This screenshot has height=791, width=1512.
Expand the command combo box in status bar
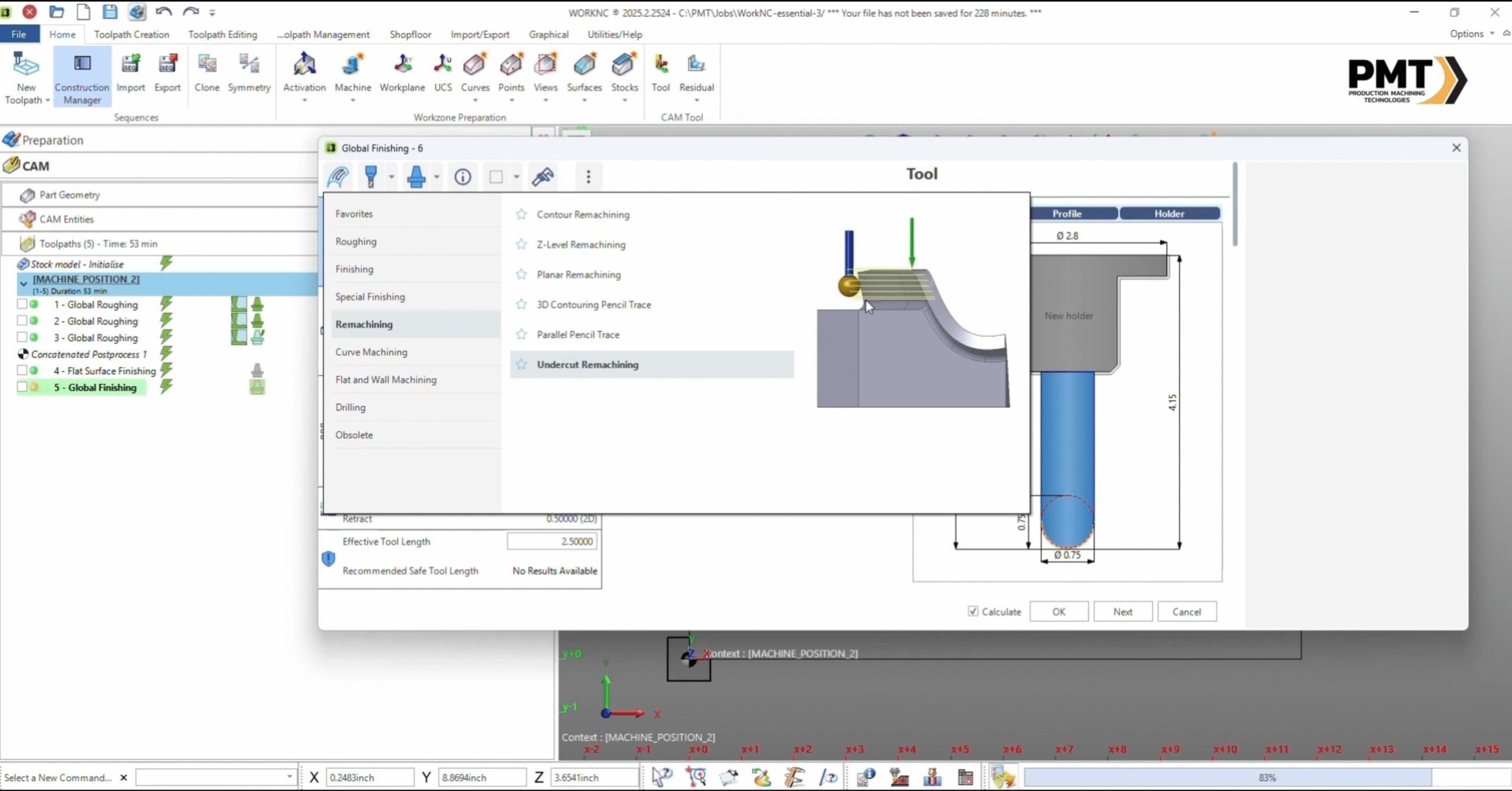pos(289,777)
